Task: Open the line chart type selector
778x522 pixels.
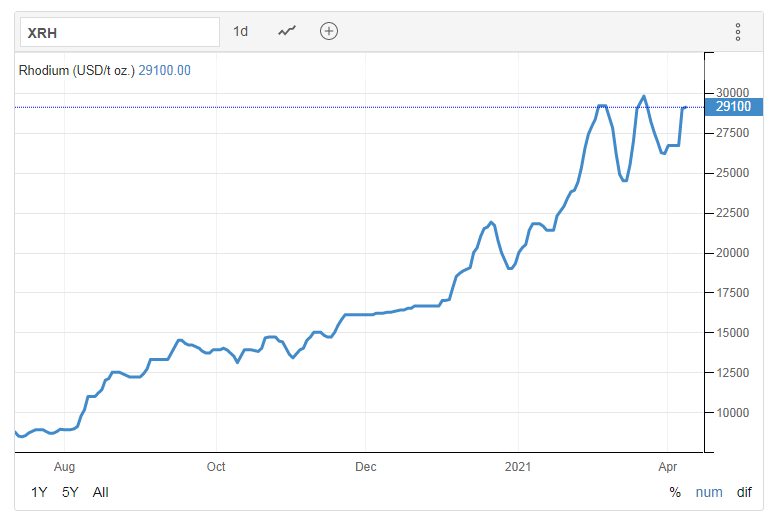Action: pos(287,31)
